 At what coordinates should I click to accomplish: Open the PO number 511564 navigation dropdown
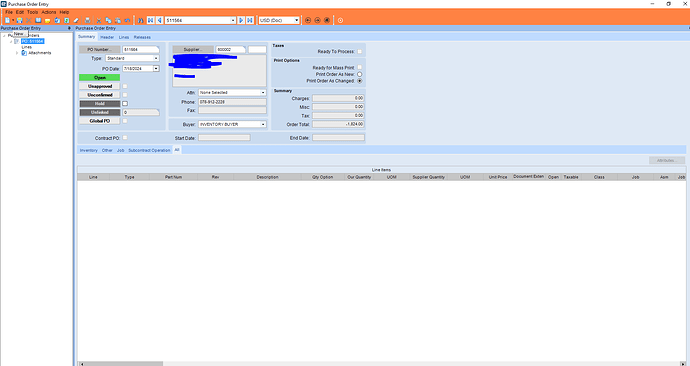(233, 20)
